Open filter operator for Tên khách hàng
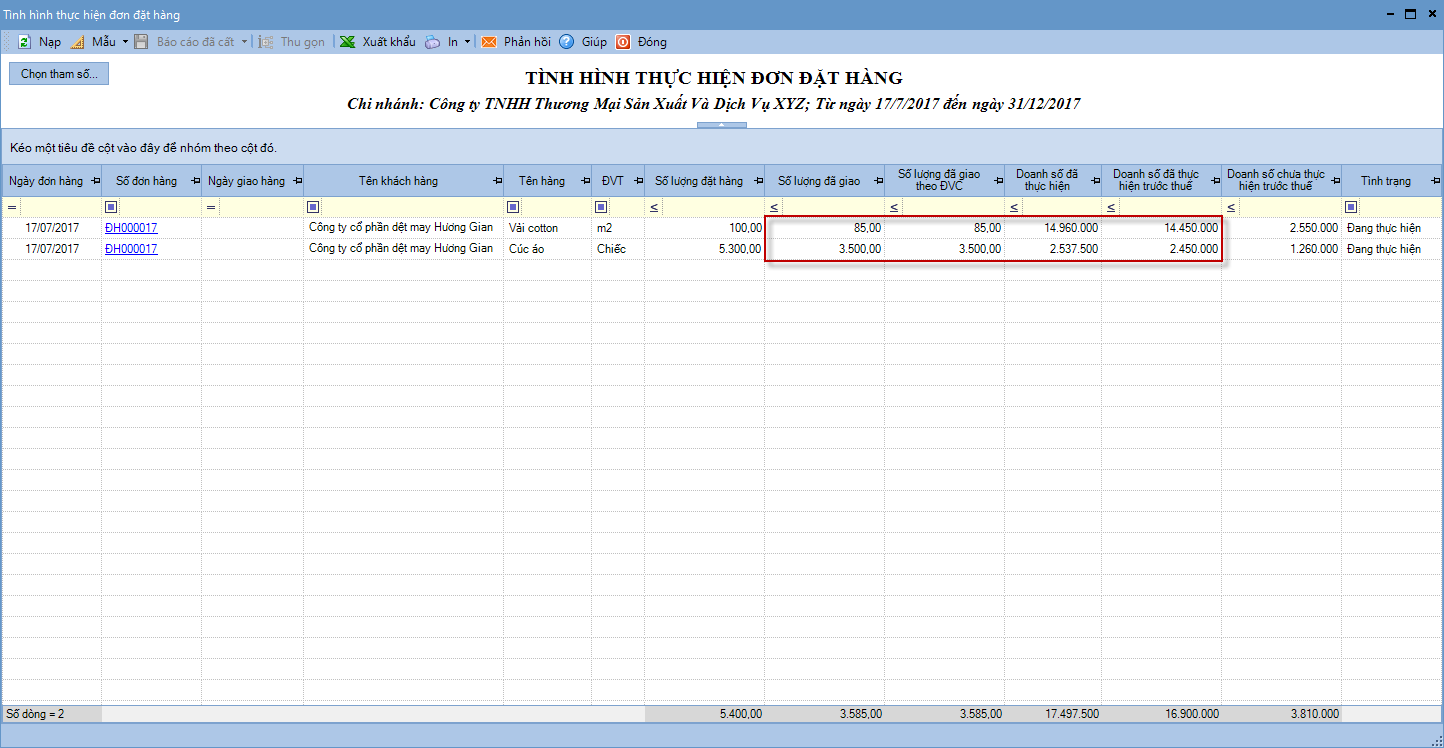 (x=313, y=207)
